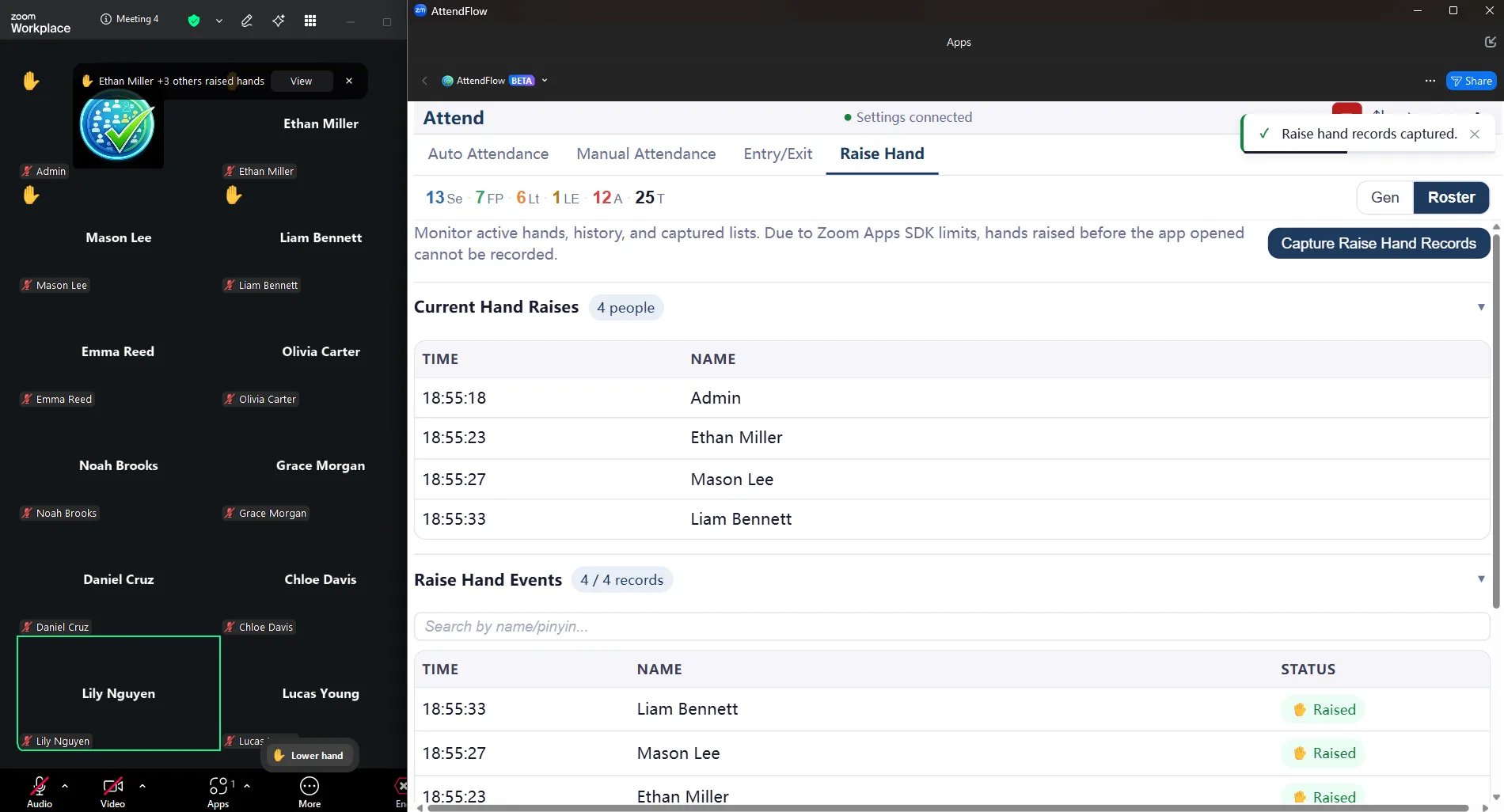Viewport: 1504px width, 812px height.
Task: Click the STATUS column header
Action: [1308, 670]
